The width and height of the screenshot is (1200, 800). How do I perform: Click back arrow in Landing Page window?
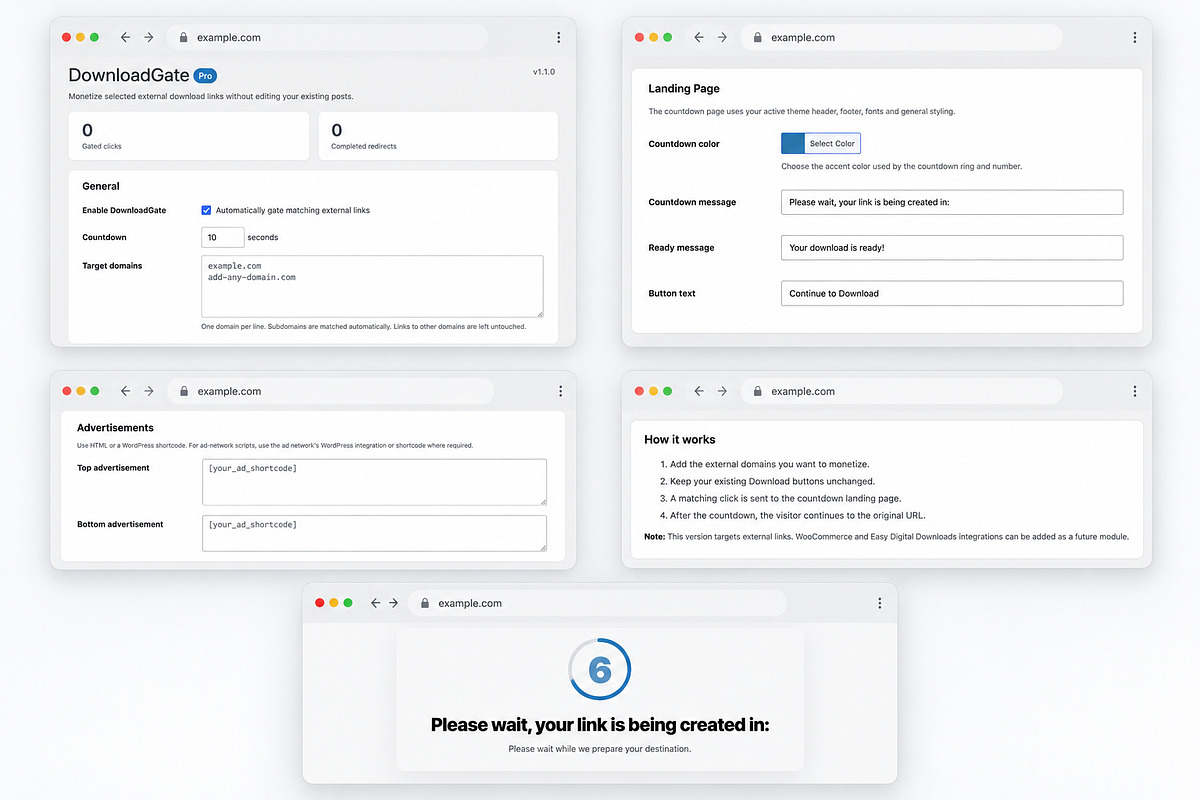(699, 37)
